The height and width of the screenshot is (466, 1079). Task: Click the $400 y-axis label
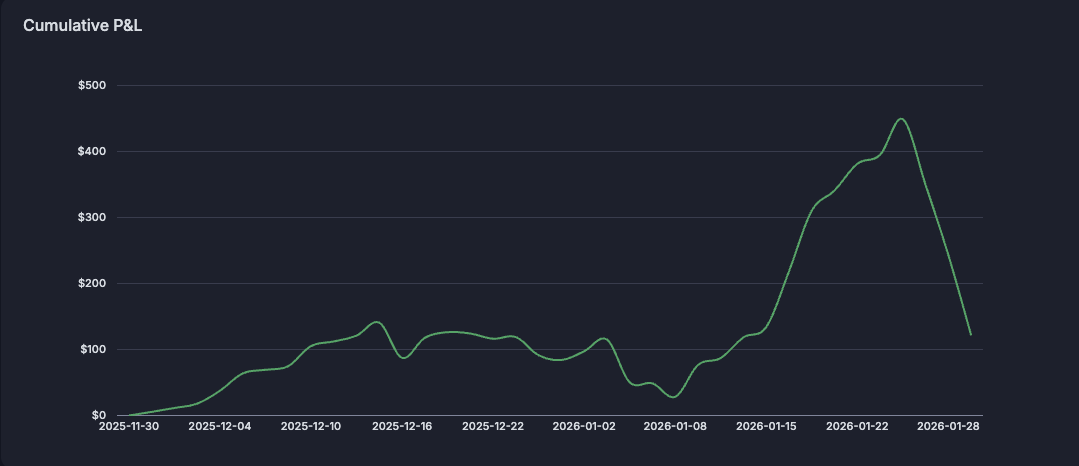(92, 151)
